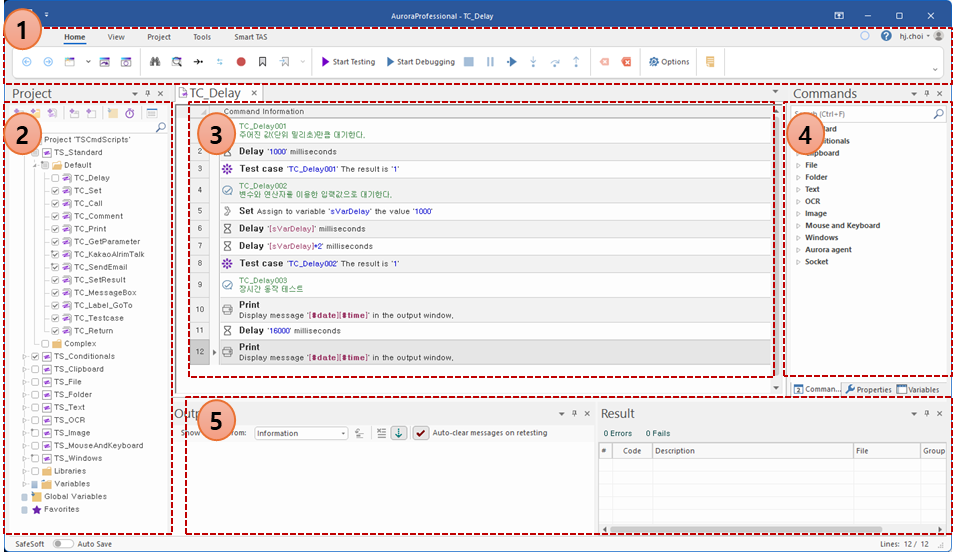The width and height of the screenshot is (953, 552).
Task: Click the scroll-to-end down arrow in Output
Action: click(x=399, y=433)
